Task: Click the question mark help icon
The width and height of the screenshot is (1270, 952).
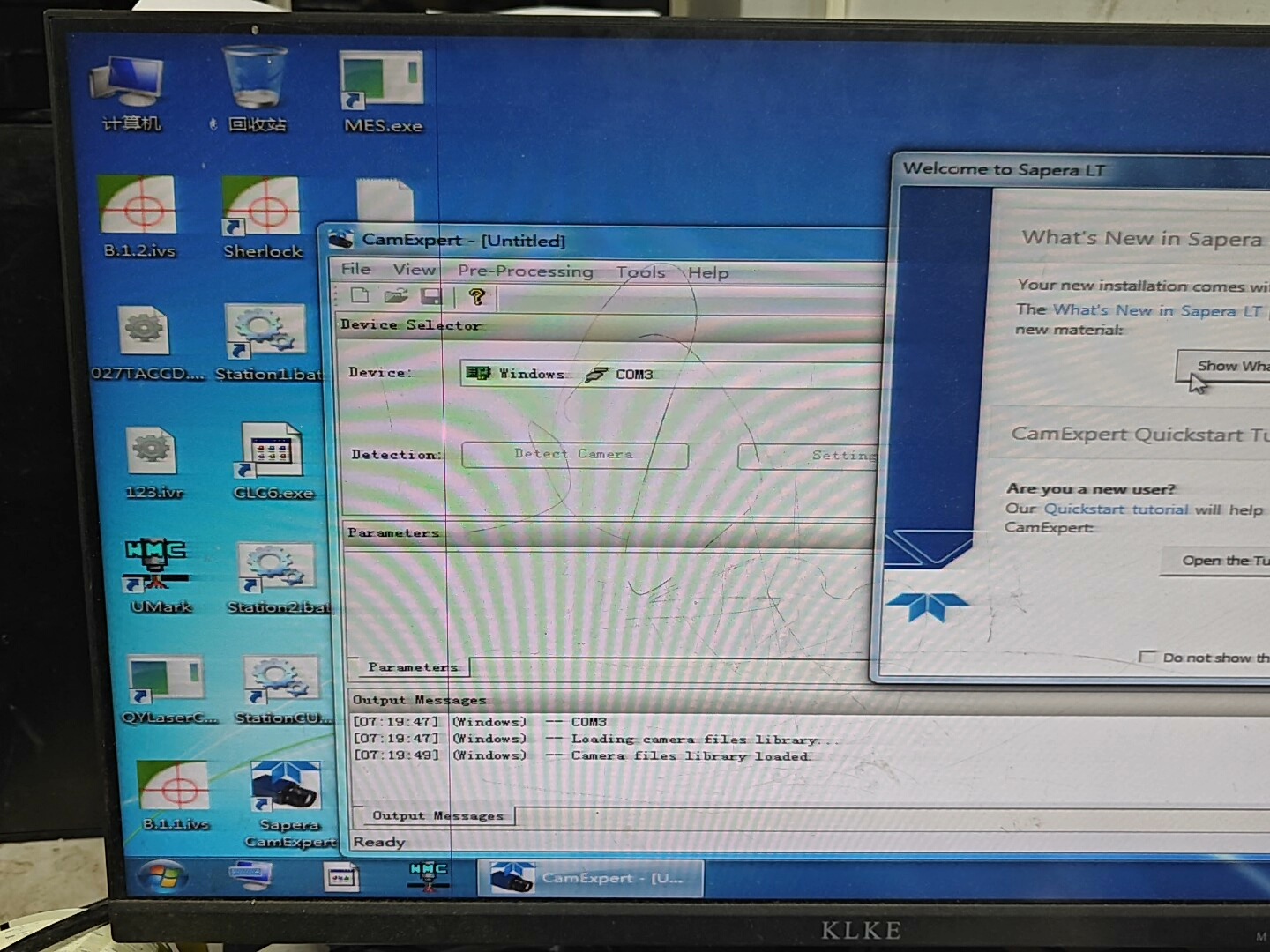Action: [477, 297]
